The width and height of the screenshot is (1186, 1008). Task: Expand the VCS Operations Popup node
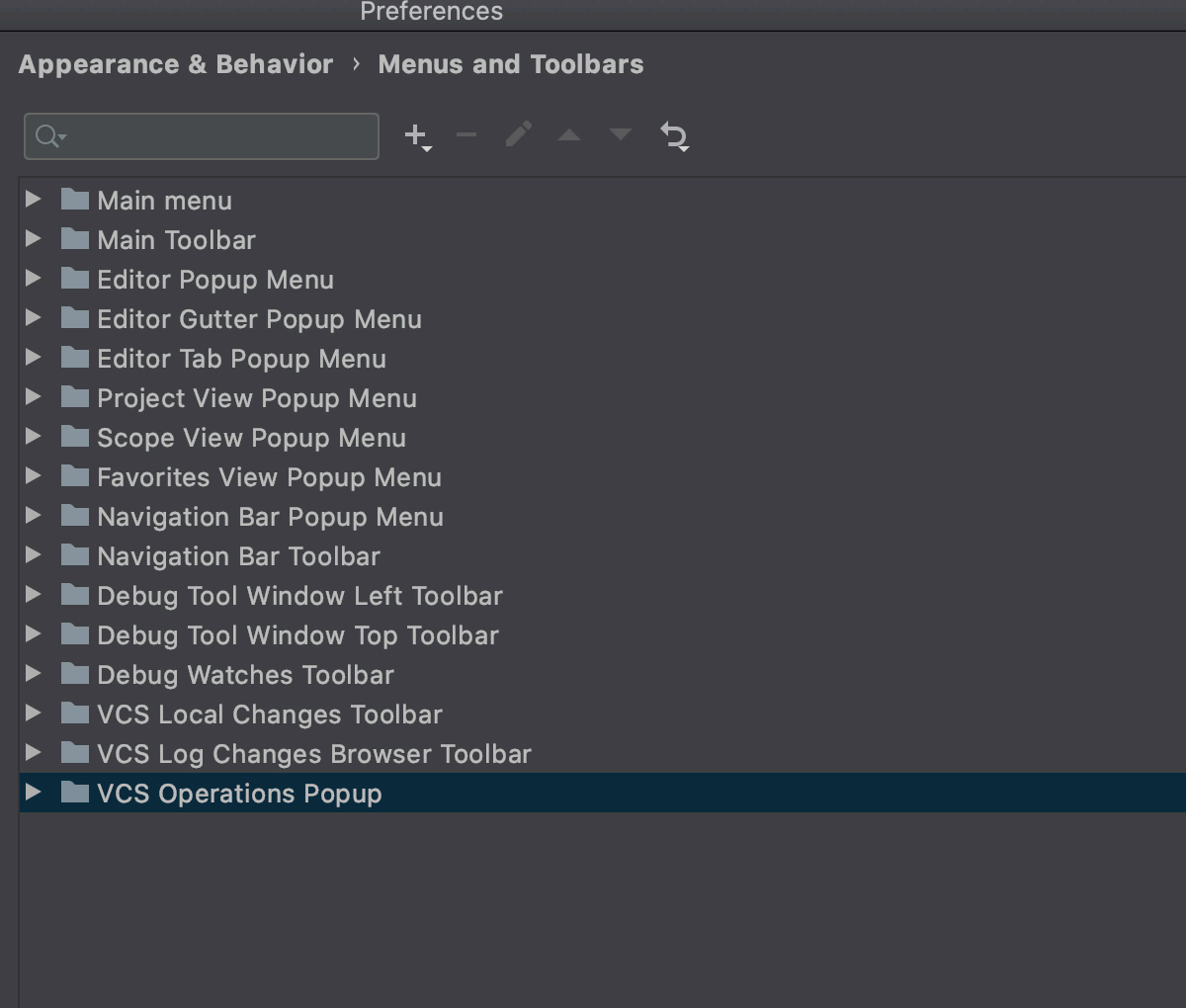click(33, 792)
